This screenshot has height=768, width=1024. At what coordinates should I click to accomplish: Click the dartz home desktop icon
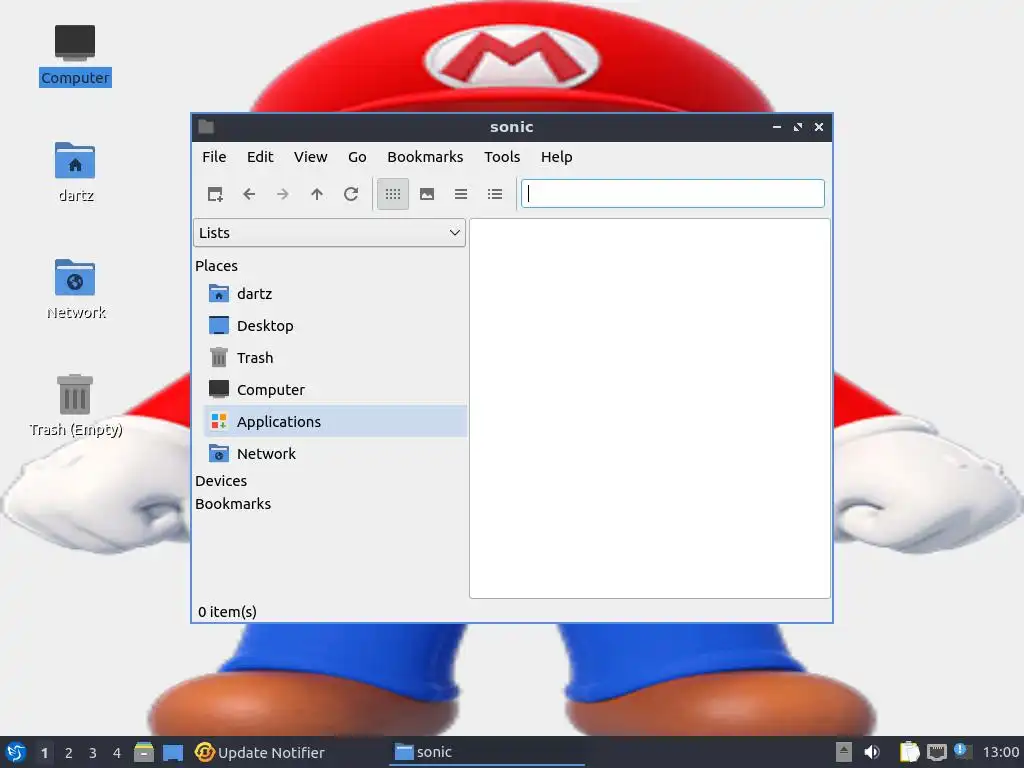click(x=75, y=172)
